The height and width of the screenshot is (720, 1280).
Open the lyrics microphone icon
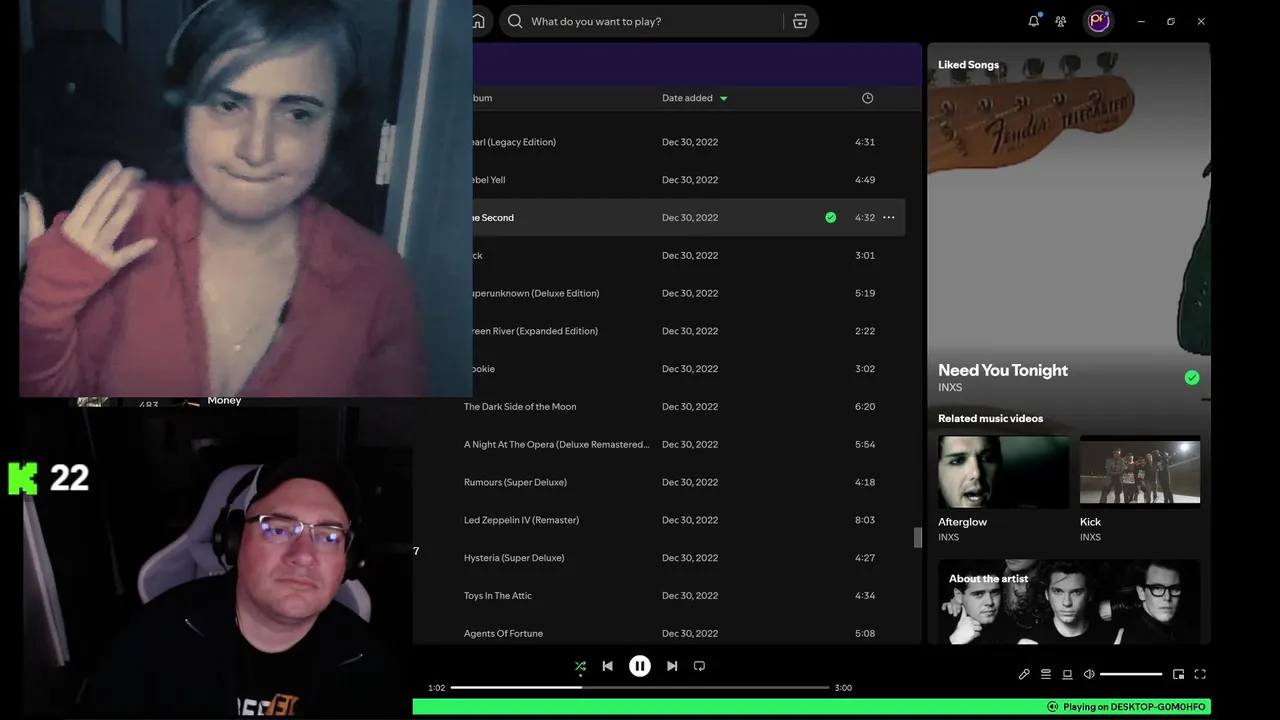[1024, 674]
